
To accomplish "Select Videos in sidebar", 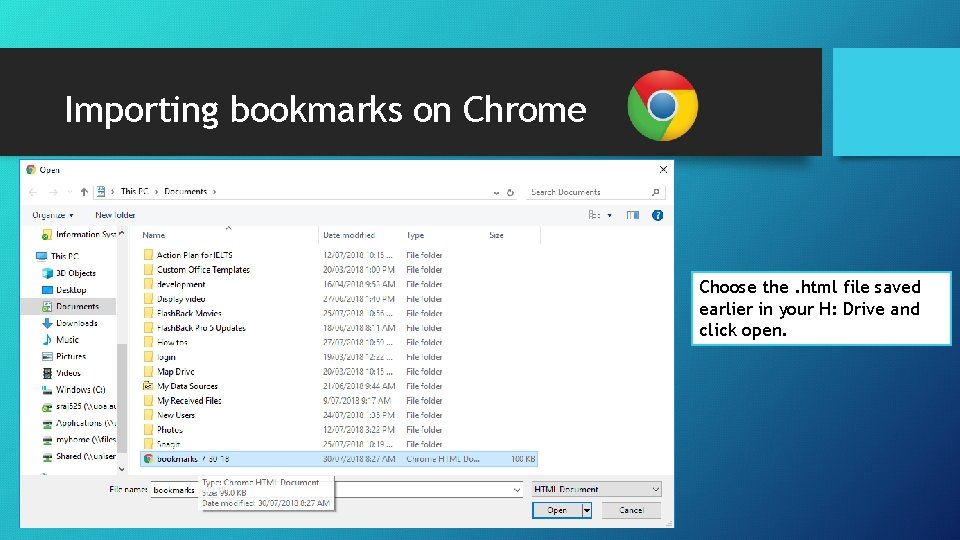I will (68, 373).
